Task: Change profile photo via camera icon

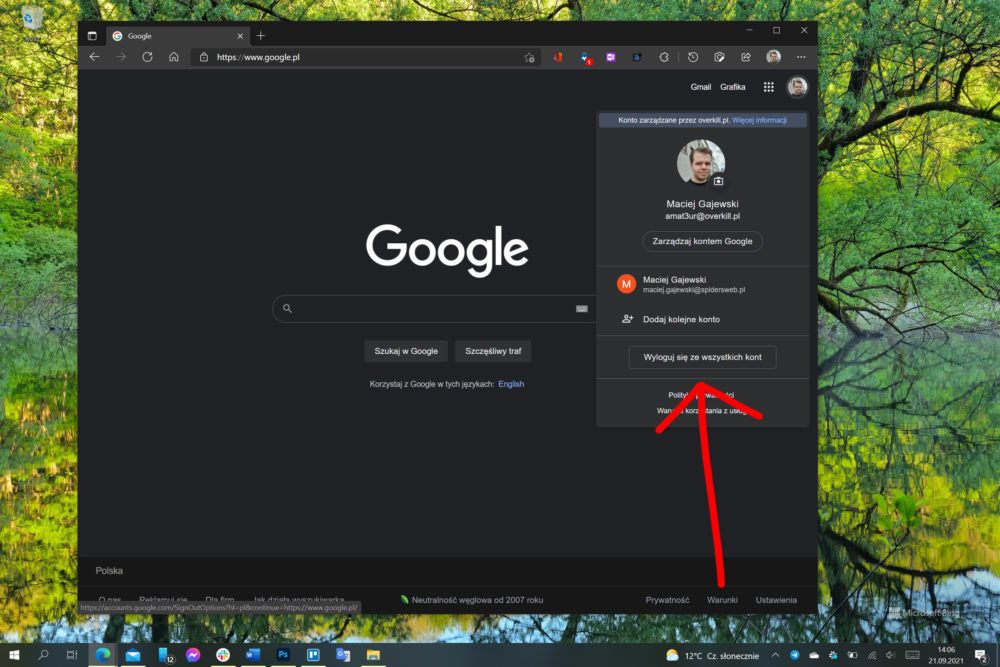Action: [x=718, y=181]
